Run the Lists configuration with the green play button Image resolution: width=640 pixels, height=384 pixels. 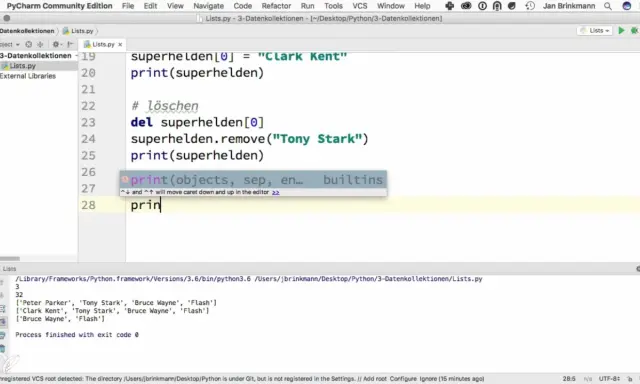[x=621, y=31]
